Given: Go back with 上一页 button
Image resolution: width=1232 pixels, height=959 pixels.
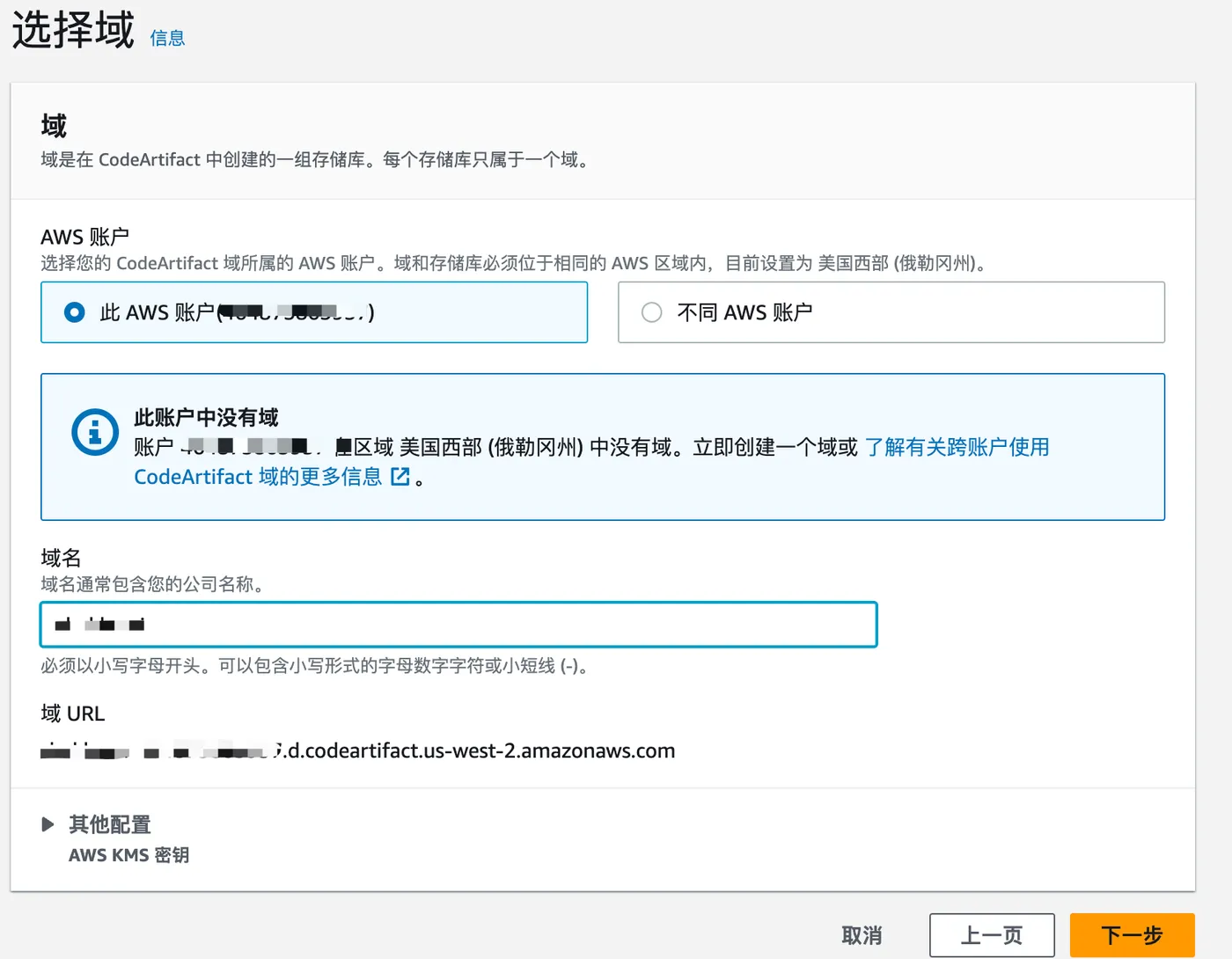Looking at the screenshot, I should pos(992,935).
